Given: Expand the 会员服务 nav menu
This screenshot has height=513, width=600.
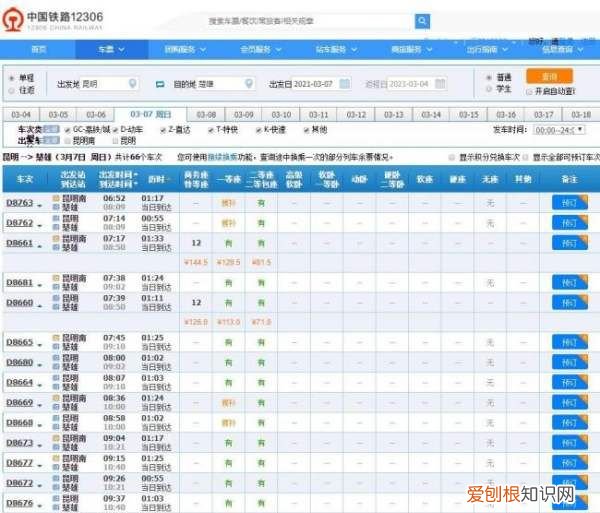Looking at the screenshot, I should (x=261, y=49).
